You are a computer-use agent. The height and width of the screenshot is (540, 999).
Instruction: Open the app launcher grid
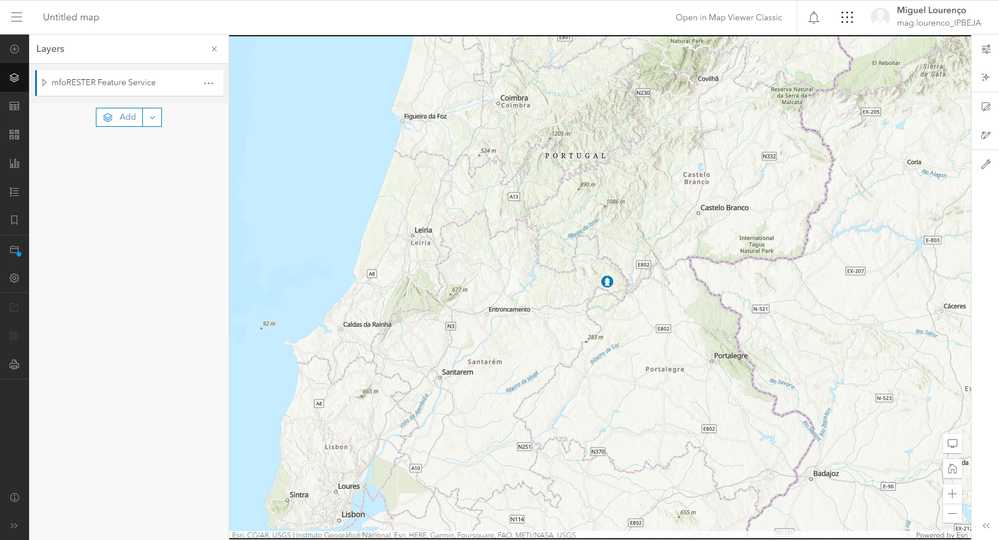click(x=847, y=17)
